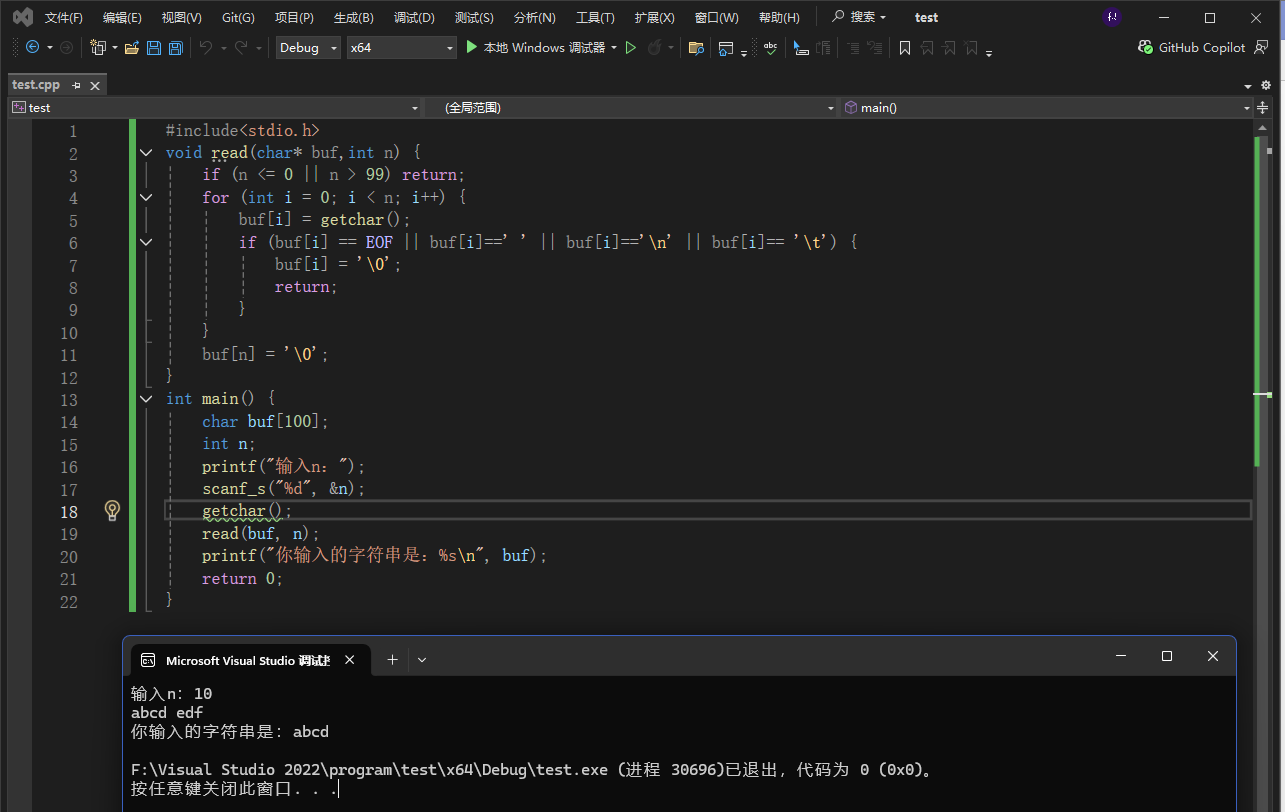Click the Visual Studio logo icon

[22, 17]
